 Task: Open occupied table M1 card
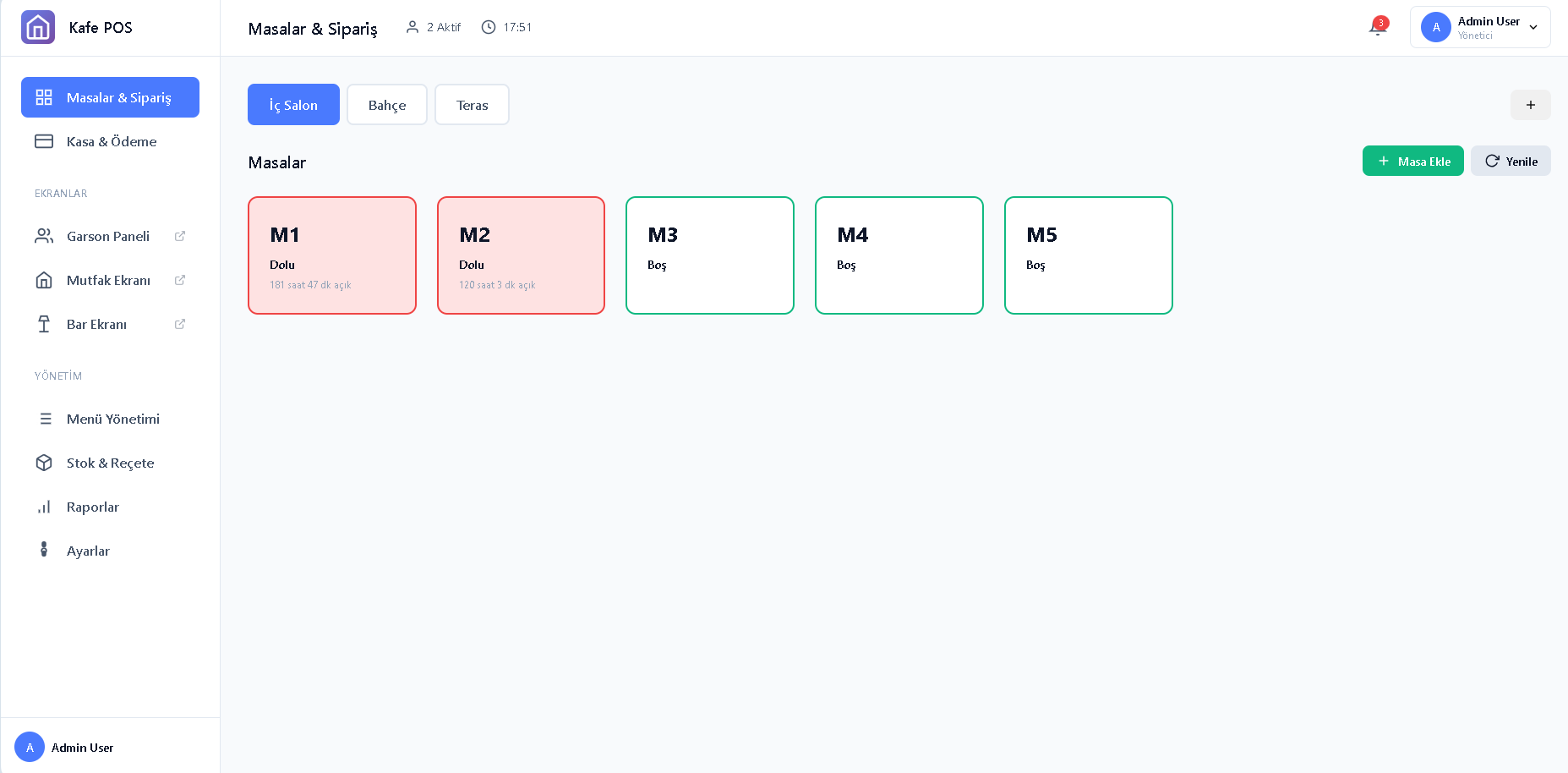332,255
